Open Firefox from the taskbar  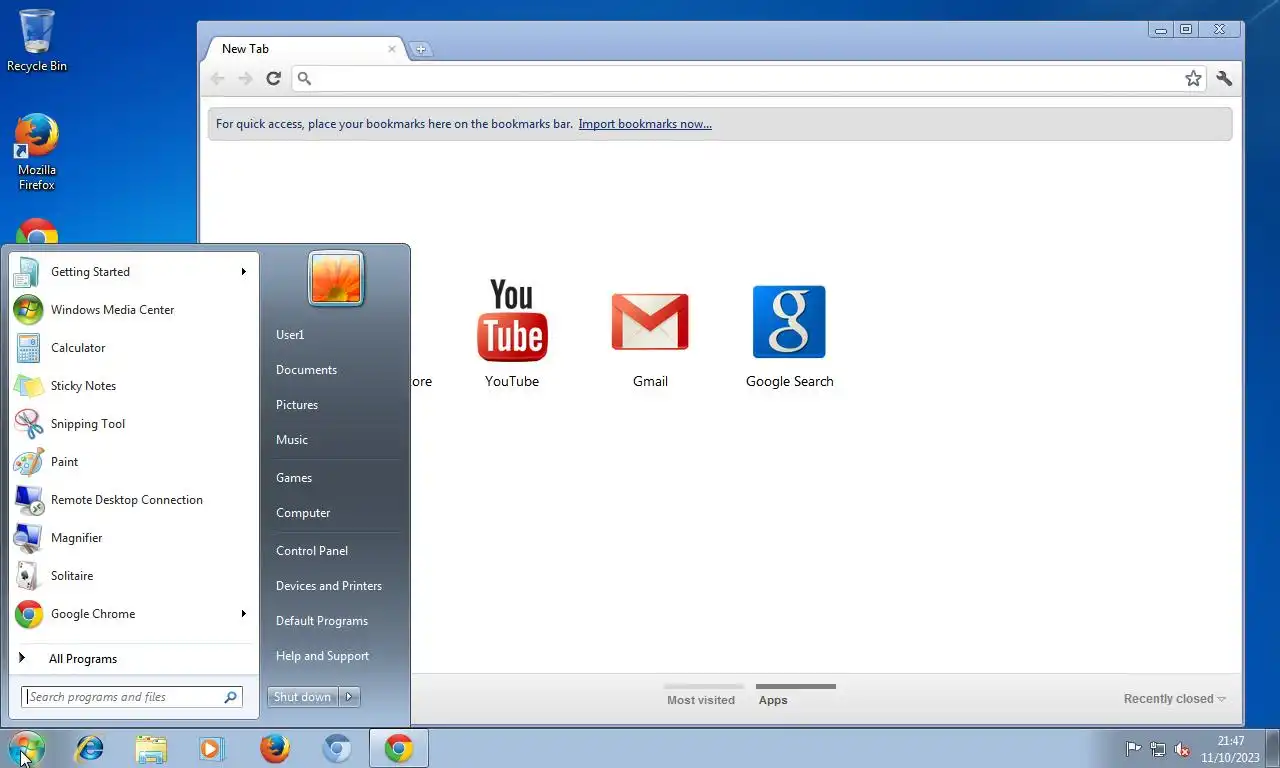tap(274, 748)
